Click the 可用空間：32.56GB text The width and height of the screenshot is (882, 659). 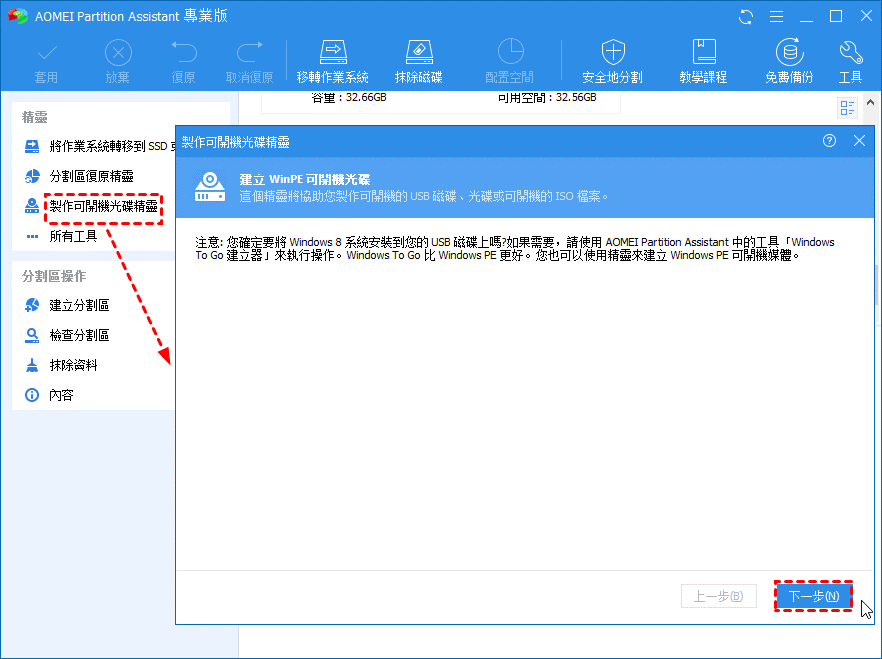click(547, 97)
